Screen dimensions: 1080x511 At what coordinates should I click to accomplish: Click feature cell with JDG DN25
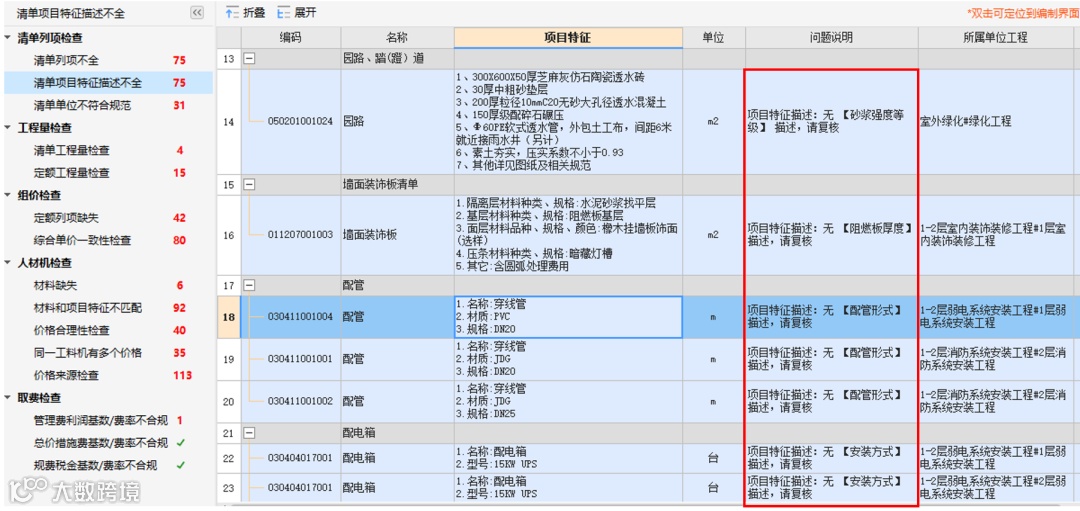[x=568, y=401]
